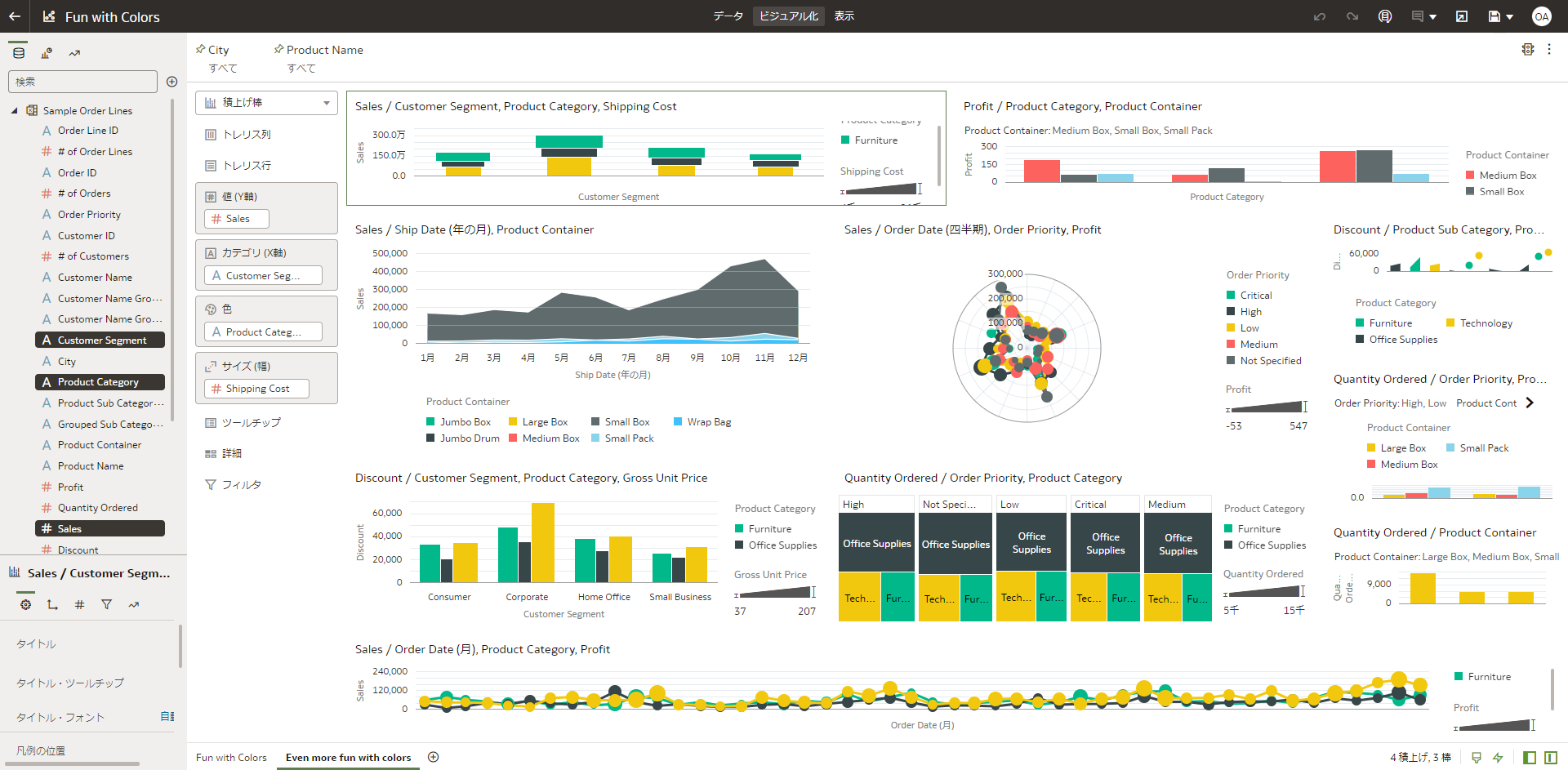Toggle auto-apply lightning icon

tap(1498, 758)
